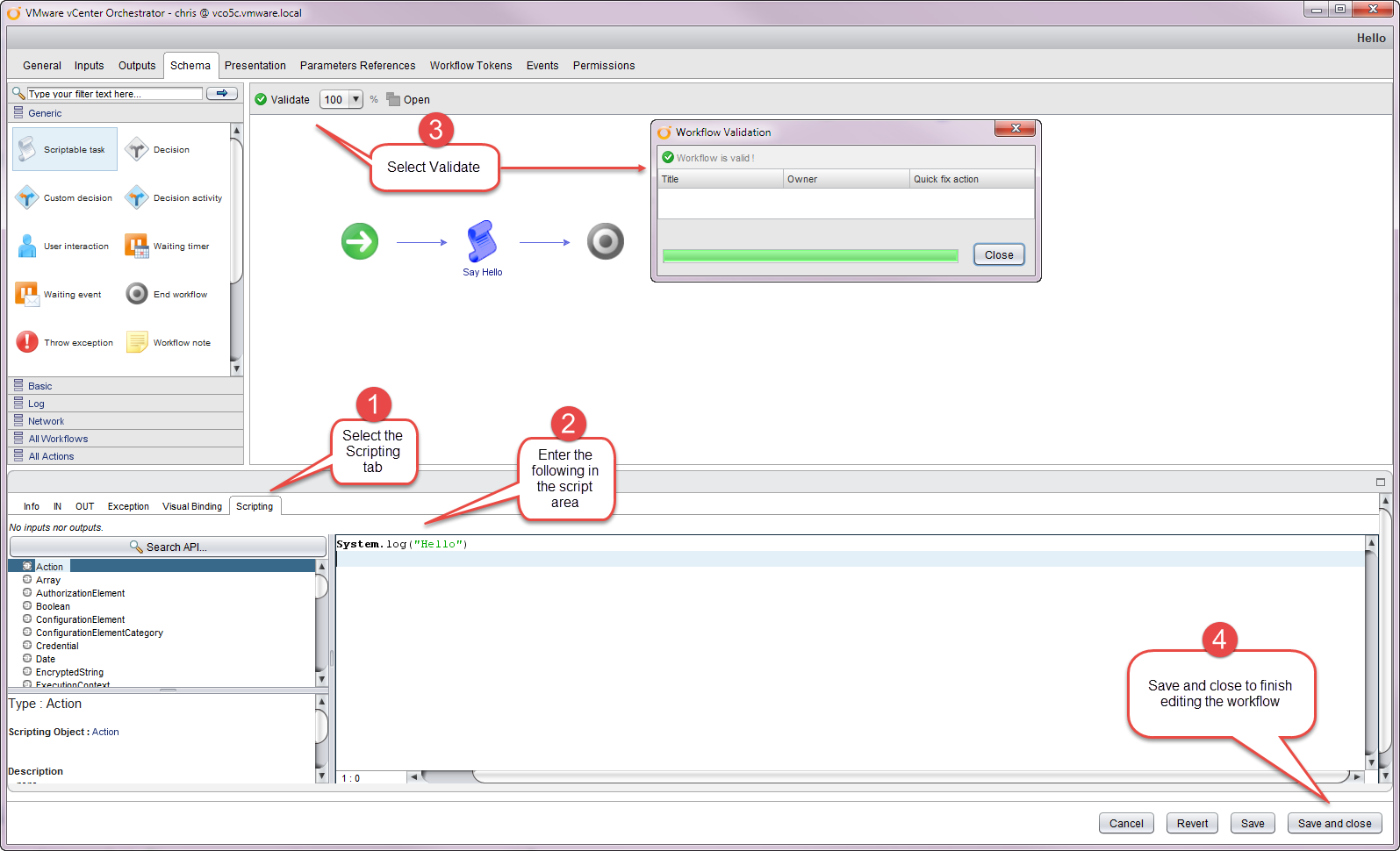Select the Workflow note icon
The width and height of the screenshot is (1400, 851).
[137, 342]
